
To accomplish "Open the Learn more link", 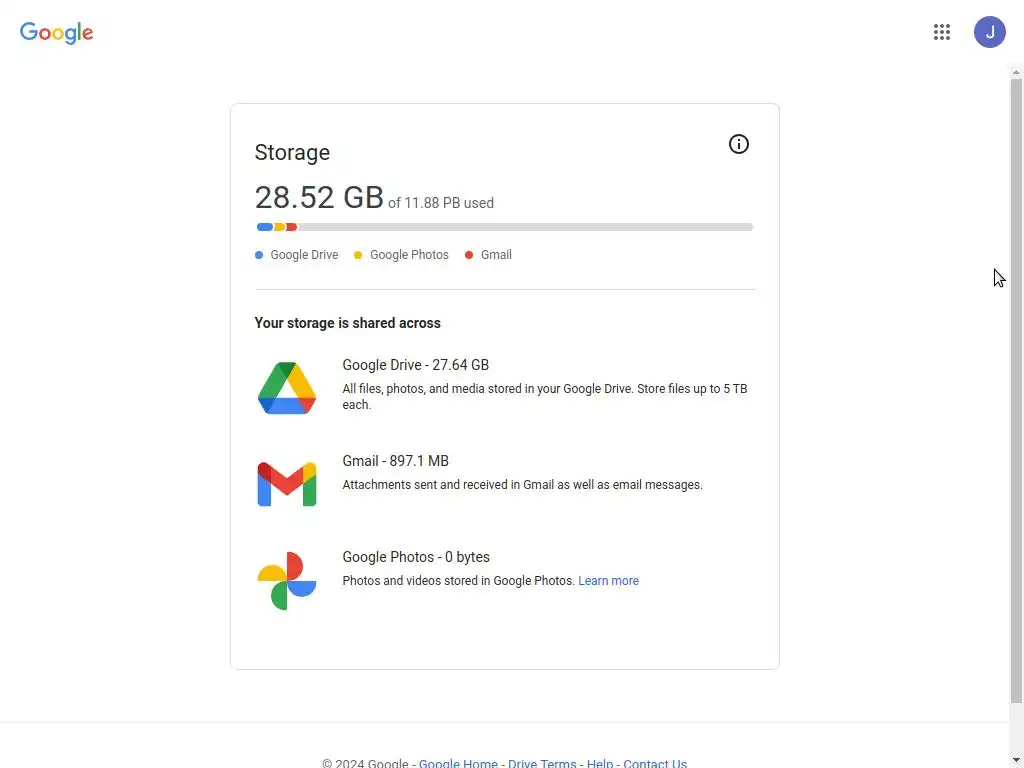I will click(x=608, y=581).
